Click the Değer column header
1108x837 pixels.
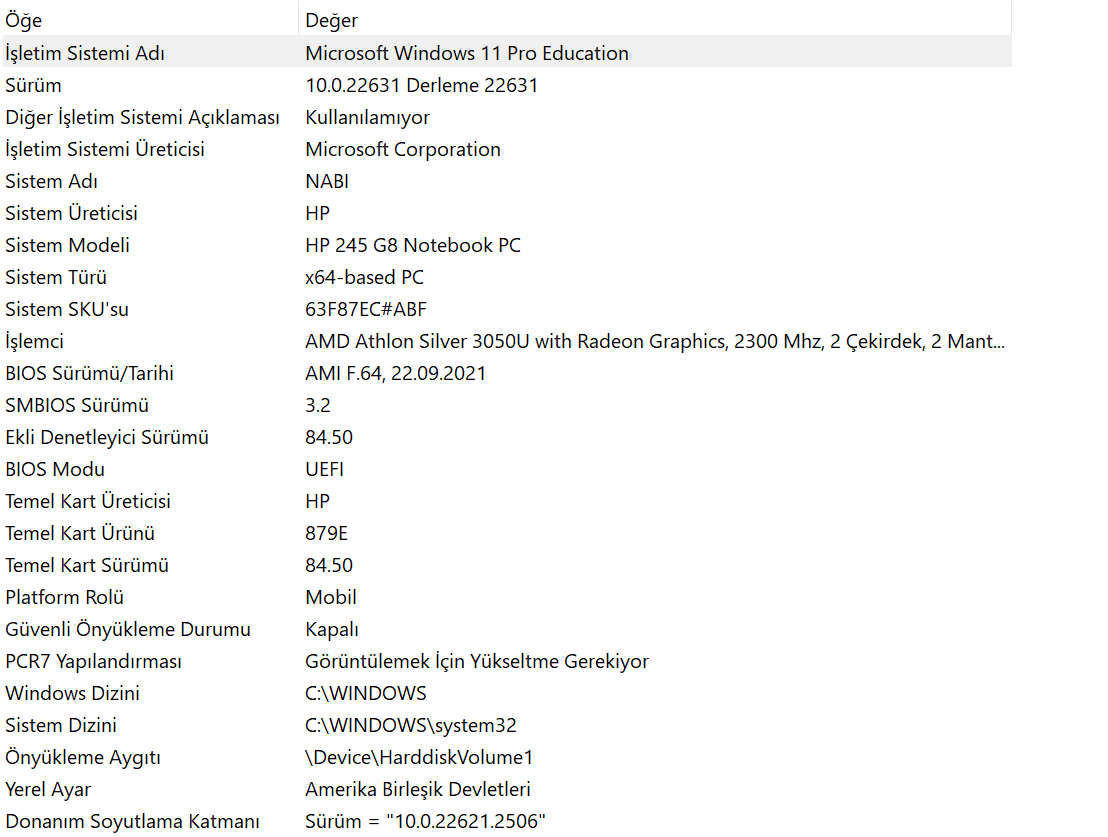(x=656, y=20)
